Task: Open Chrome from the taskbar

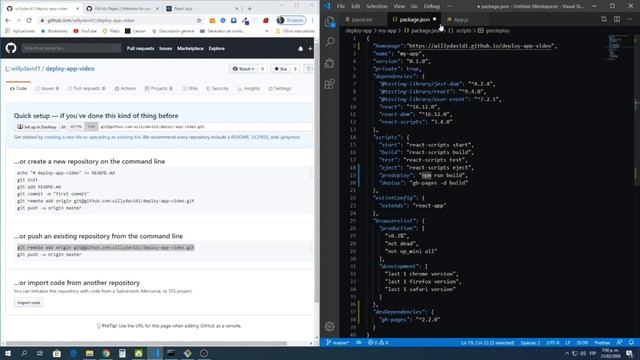Action: [106, 353]
